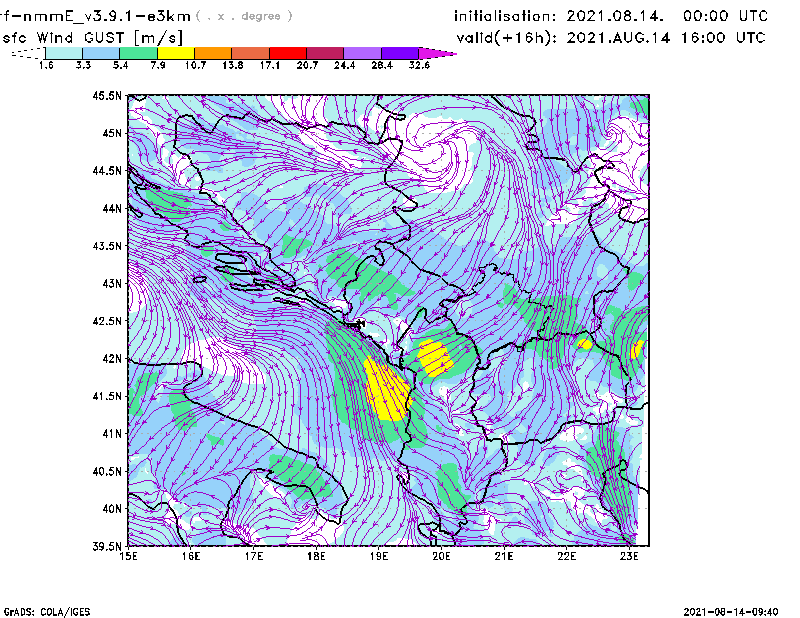Click the legend value 20.7
The width and height of the screenshot is (800, 618).
307,65
